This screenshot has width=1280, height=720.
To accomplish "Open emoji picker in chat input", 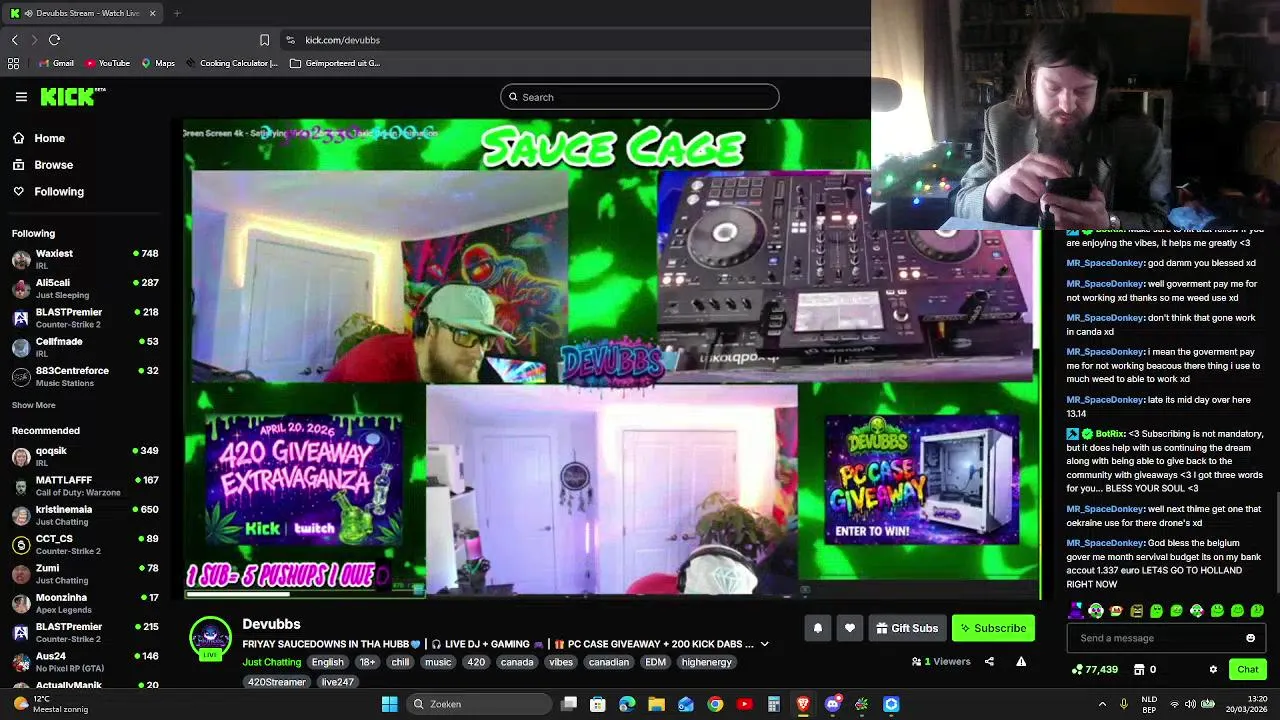I will (1250, 638).
